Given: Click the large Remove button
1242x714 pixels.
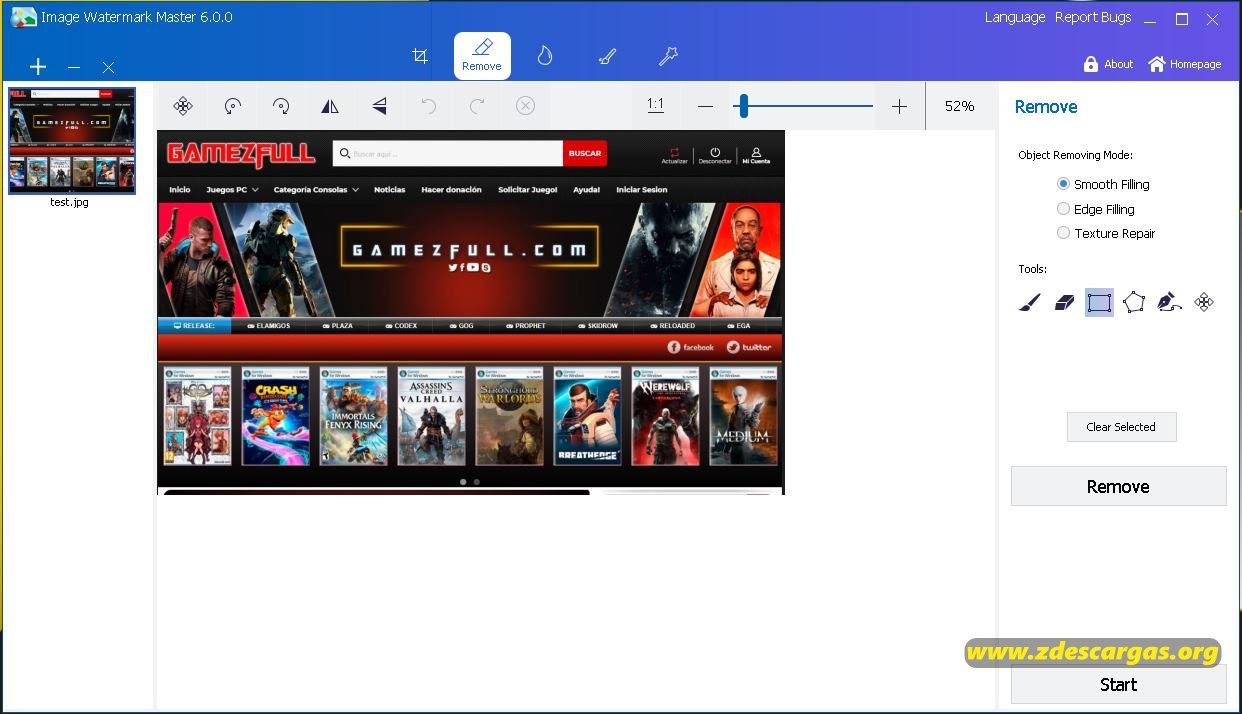Looking at the screenshot, I should pos(1118,486).
